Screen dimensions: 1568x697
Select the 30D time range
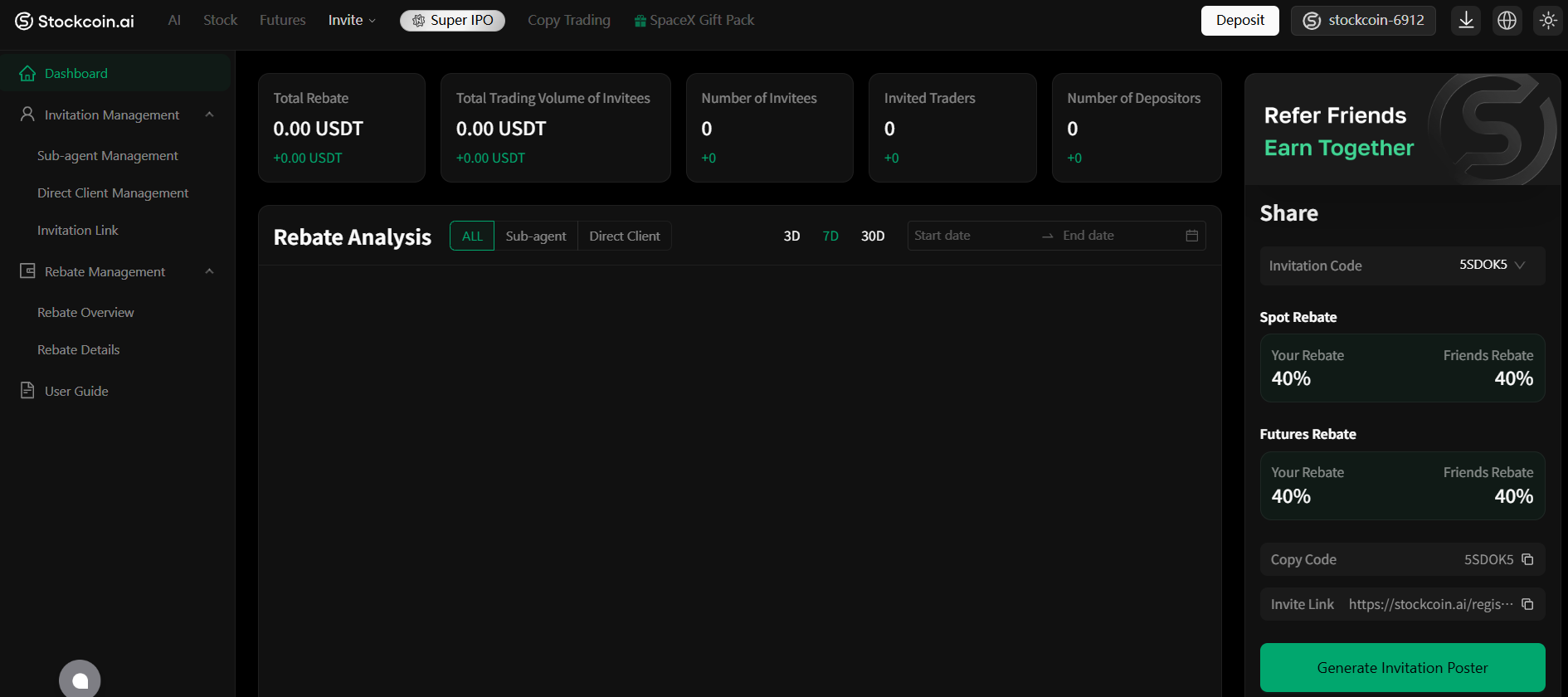(873, 236)
